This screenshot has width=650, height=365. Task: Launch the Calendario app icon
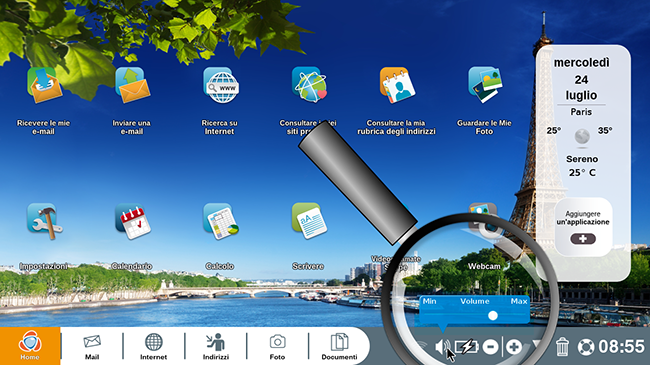[133, 221]
